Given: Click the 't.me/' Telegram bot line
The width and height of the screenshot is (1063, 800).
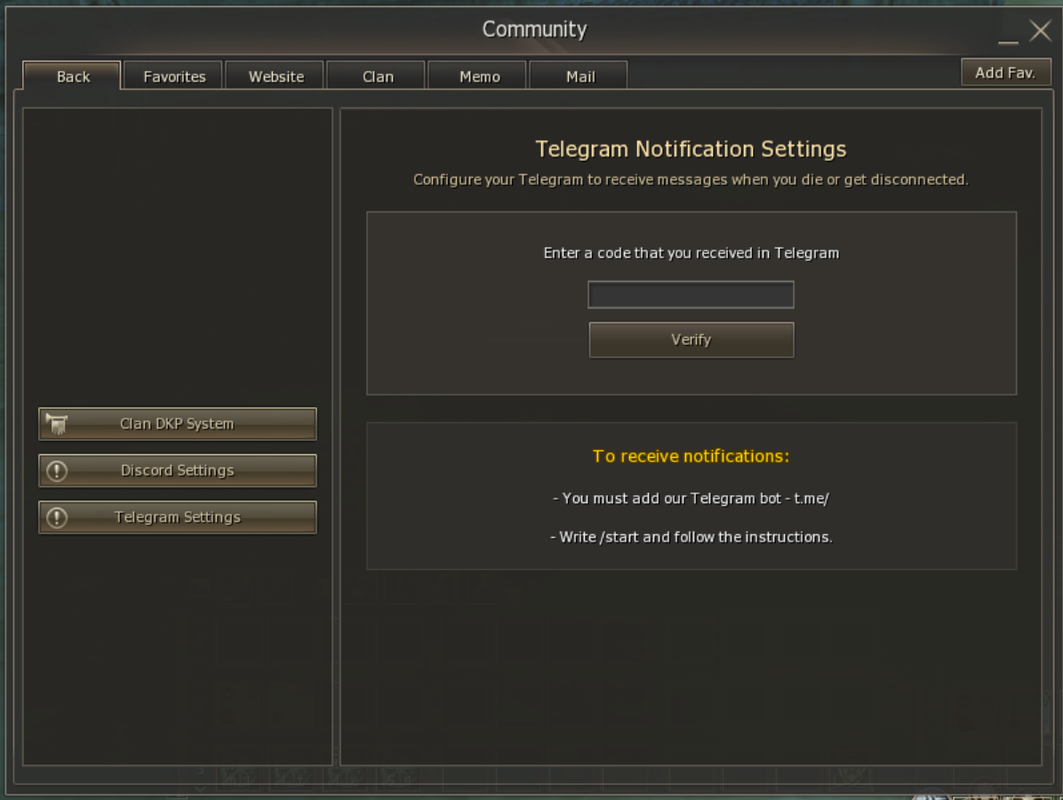Looking at the screenshot, I should coord(691,498).
